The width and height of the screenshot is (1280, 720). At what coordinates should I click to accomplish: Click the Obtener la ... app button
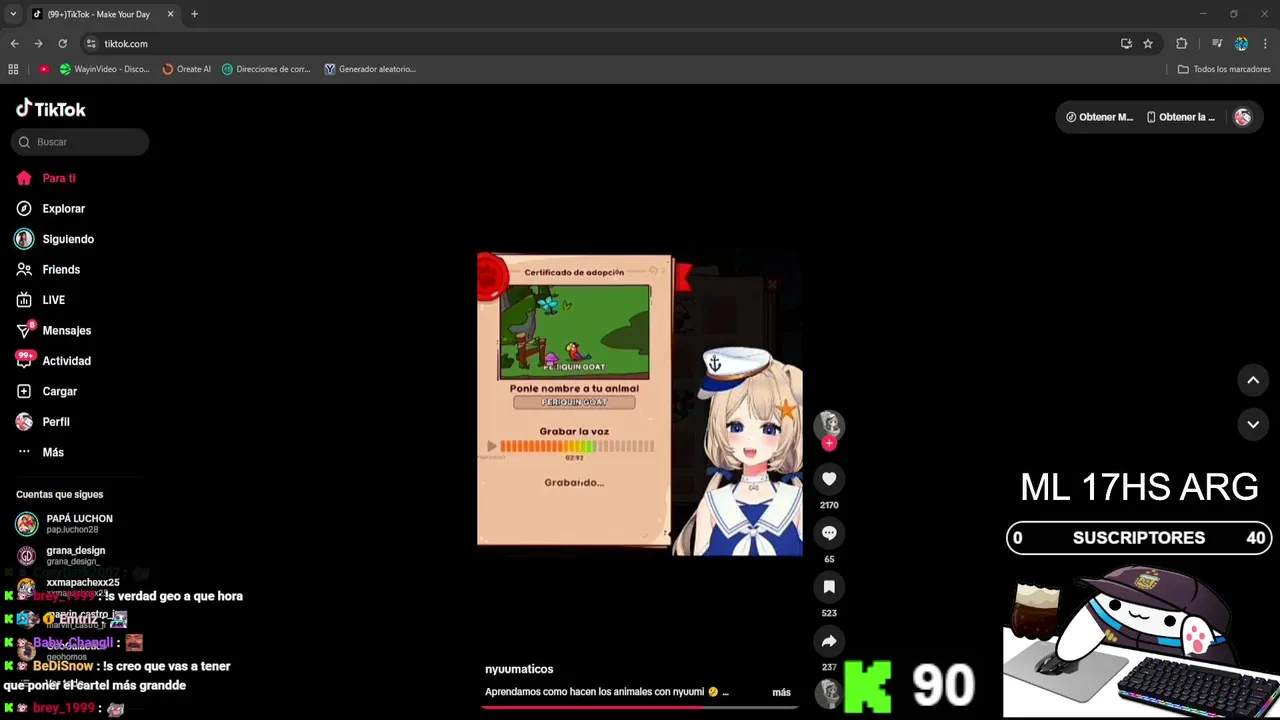1180,117
